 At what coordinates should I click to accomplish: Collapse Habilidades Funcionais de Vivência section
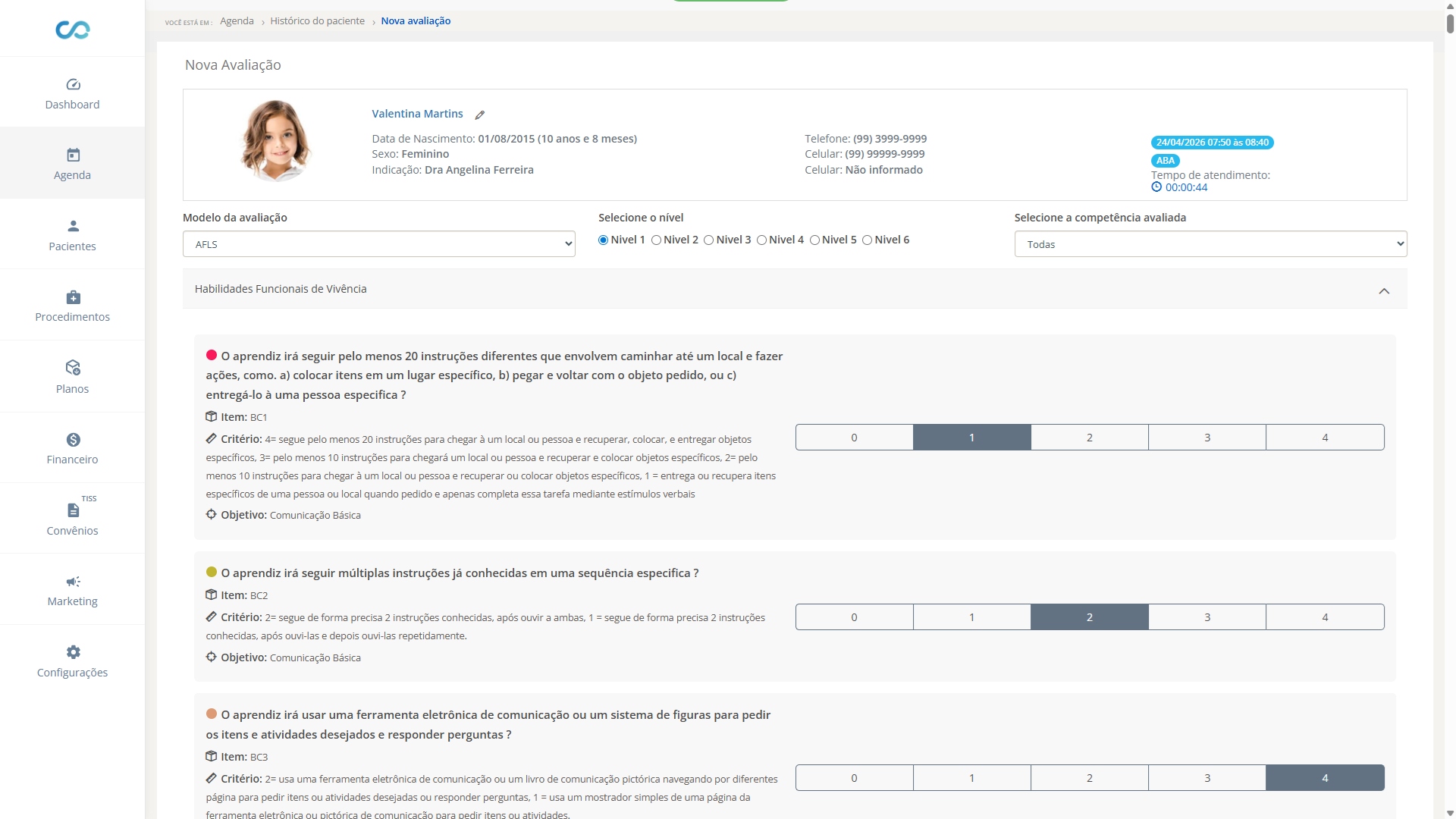click(1383, 291)
